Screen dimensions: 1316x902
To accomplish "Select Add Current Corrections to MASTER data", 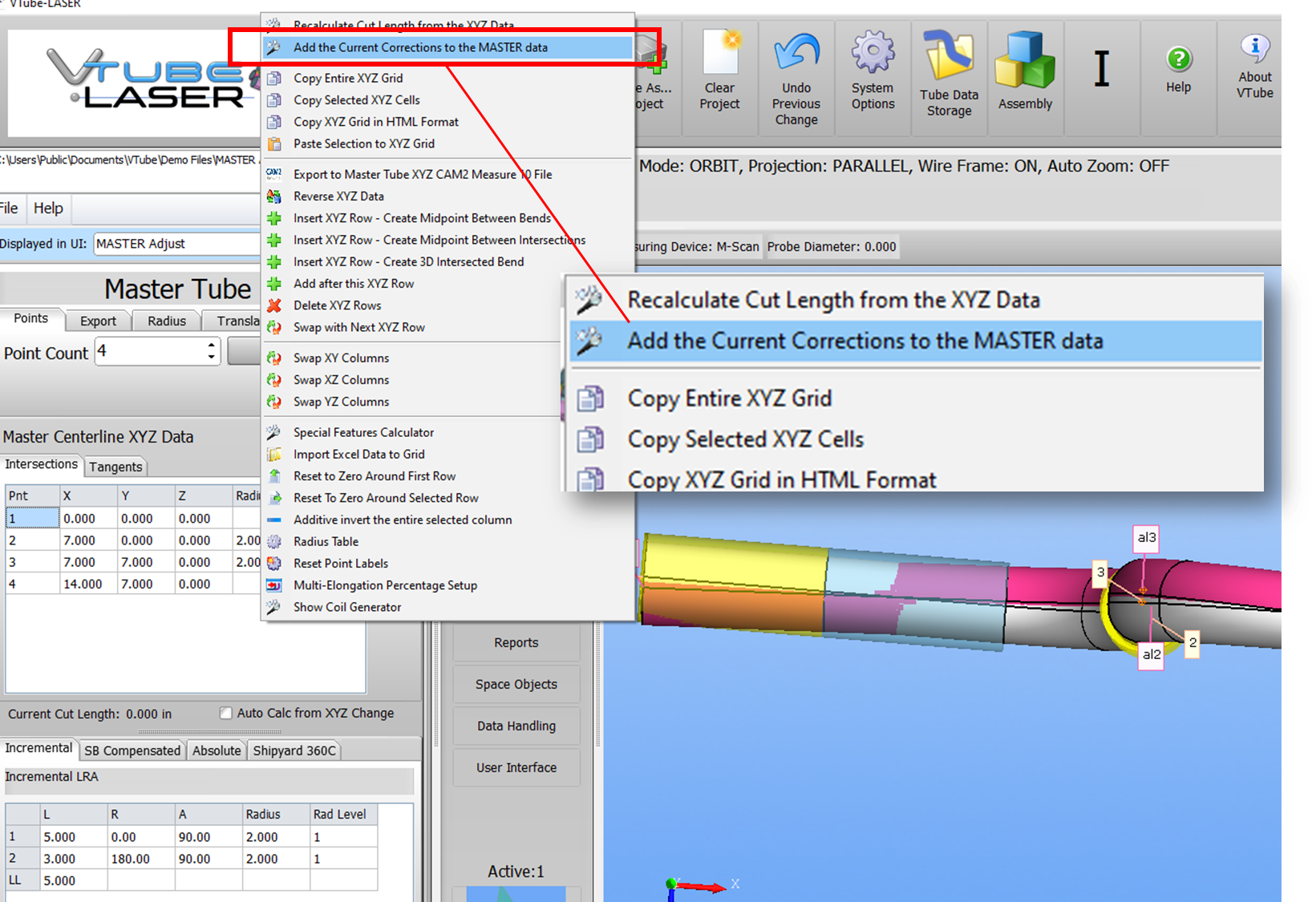I will [447, 47].
